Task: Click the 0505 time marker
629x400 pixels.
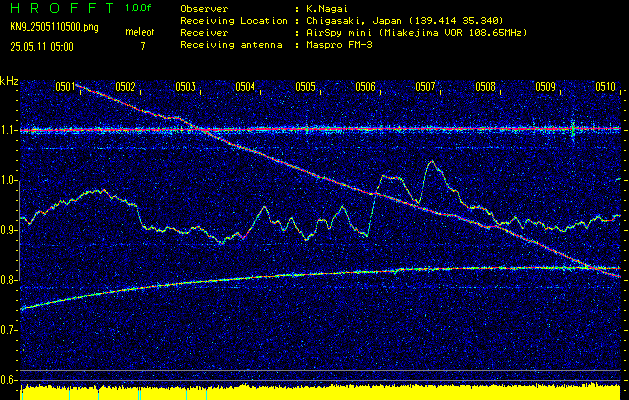Action: tap(305, 86)
